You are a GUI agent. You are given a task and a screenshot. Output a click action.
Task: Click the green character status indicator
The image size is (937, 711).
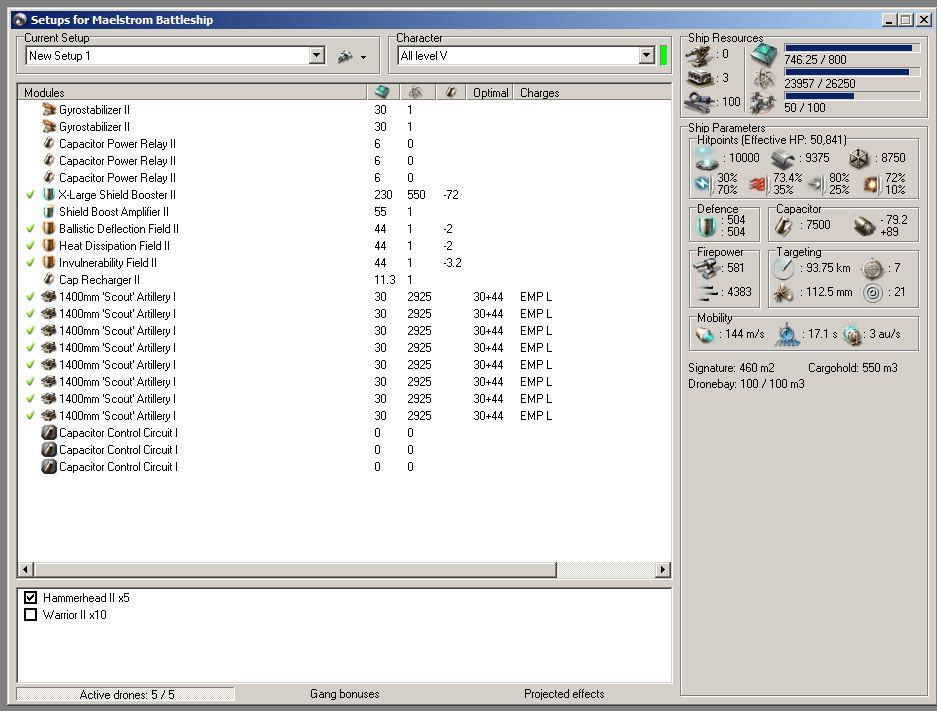coord(663,56)
